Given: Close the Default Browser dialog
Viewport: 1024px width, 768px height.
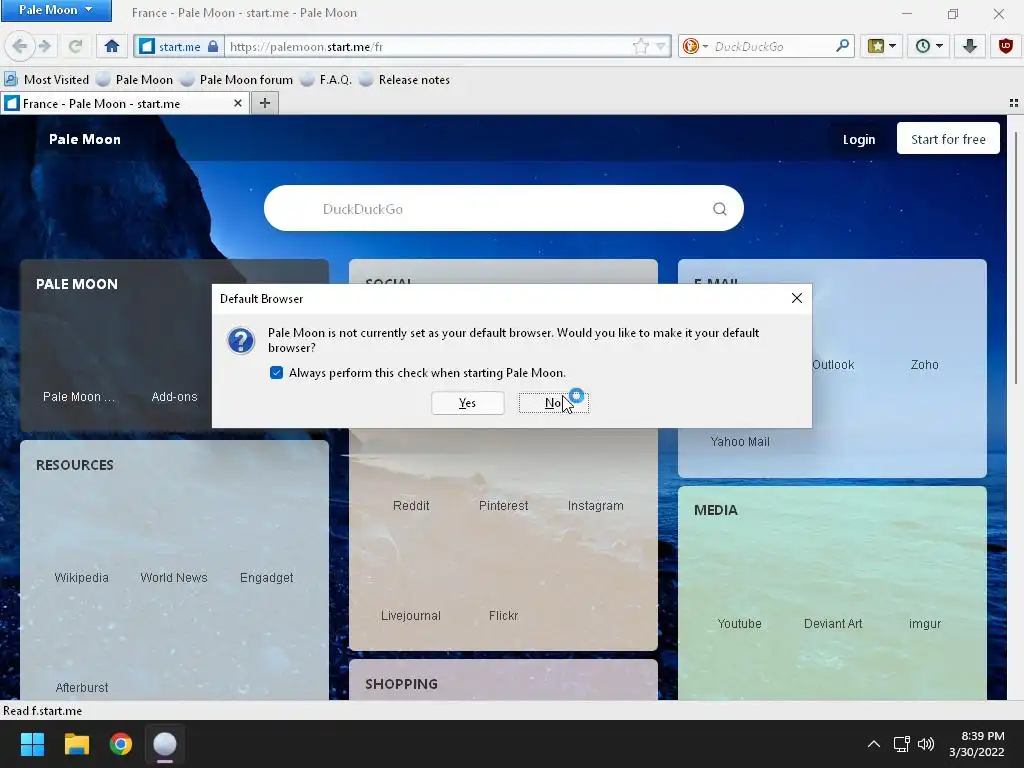Looking at the screenshot, I should tap(797, 298).
